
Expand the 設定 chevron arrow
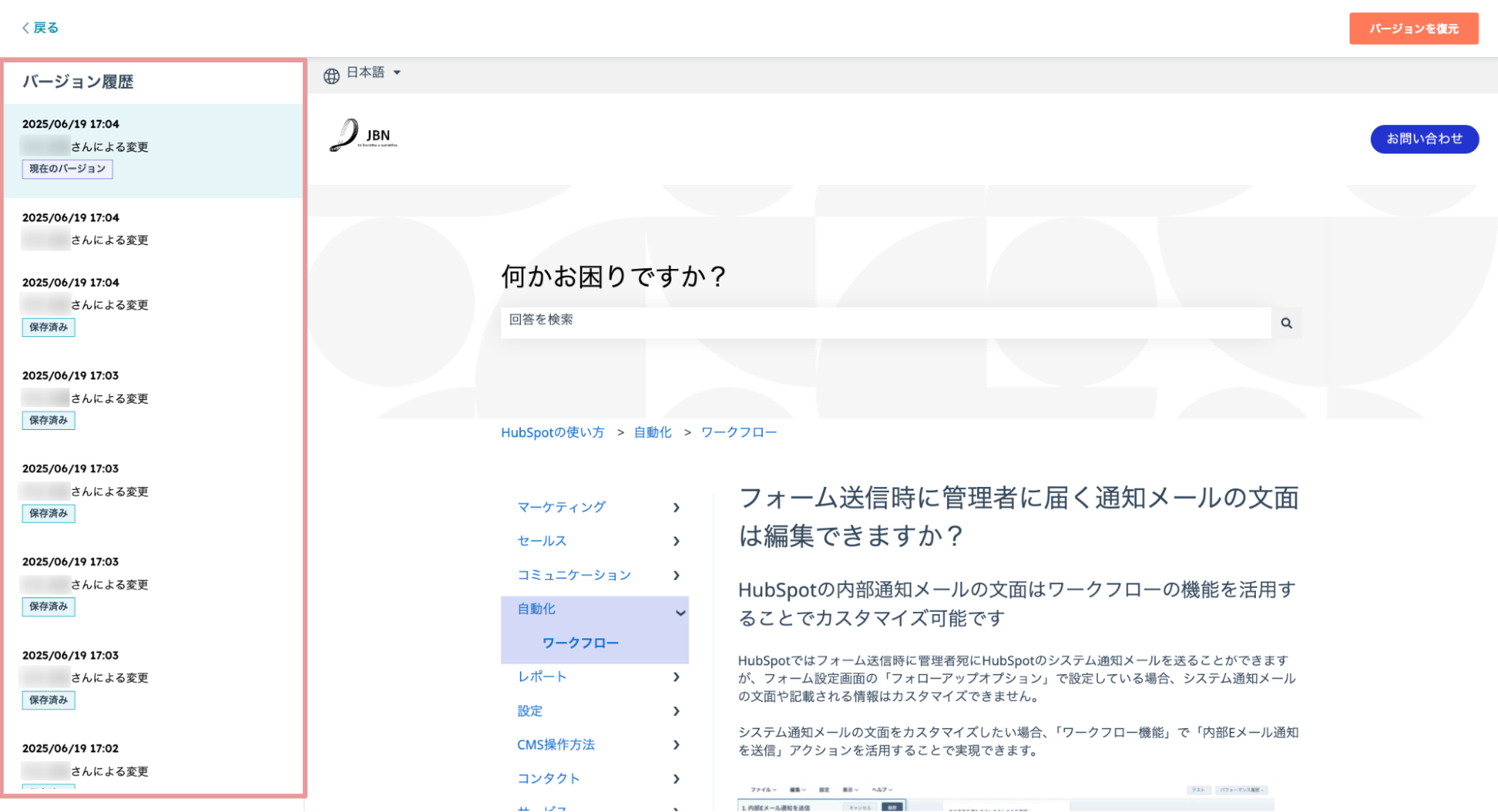676,711
